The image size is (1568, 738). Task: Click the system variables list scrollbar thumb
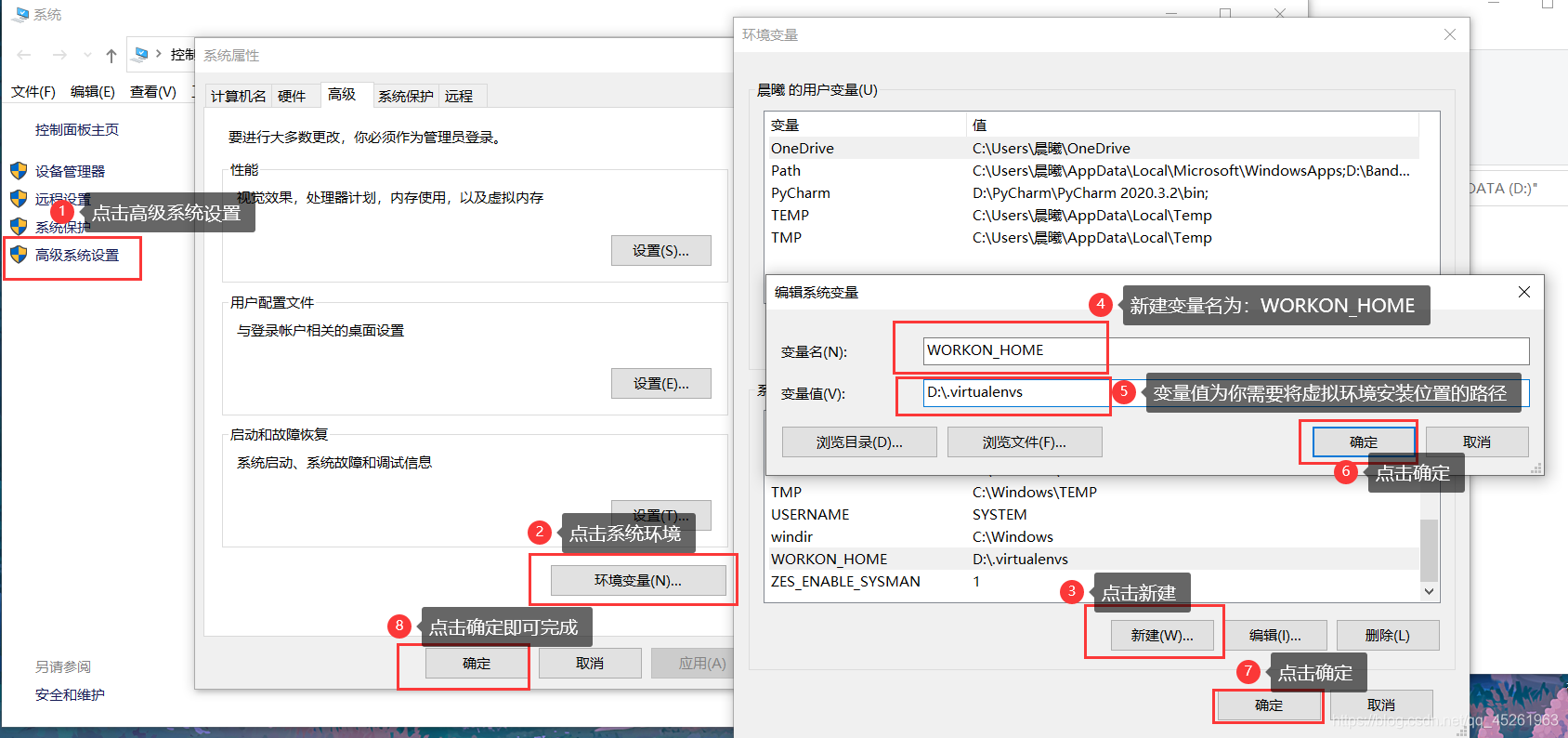pos(1430,550)
